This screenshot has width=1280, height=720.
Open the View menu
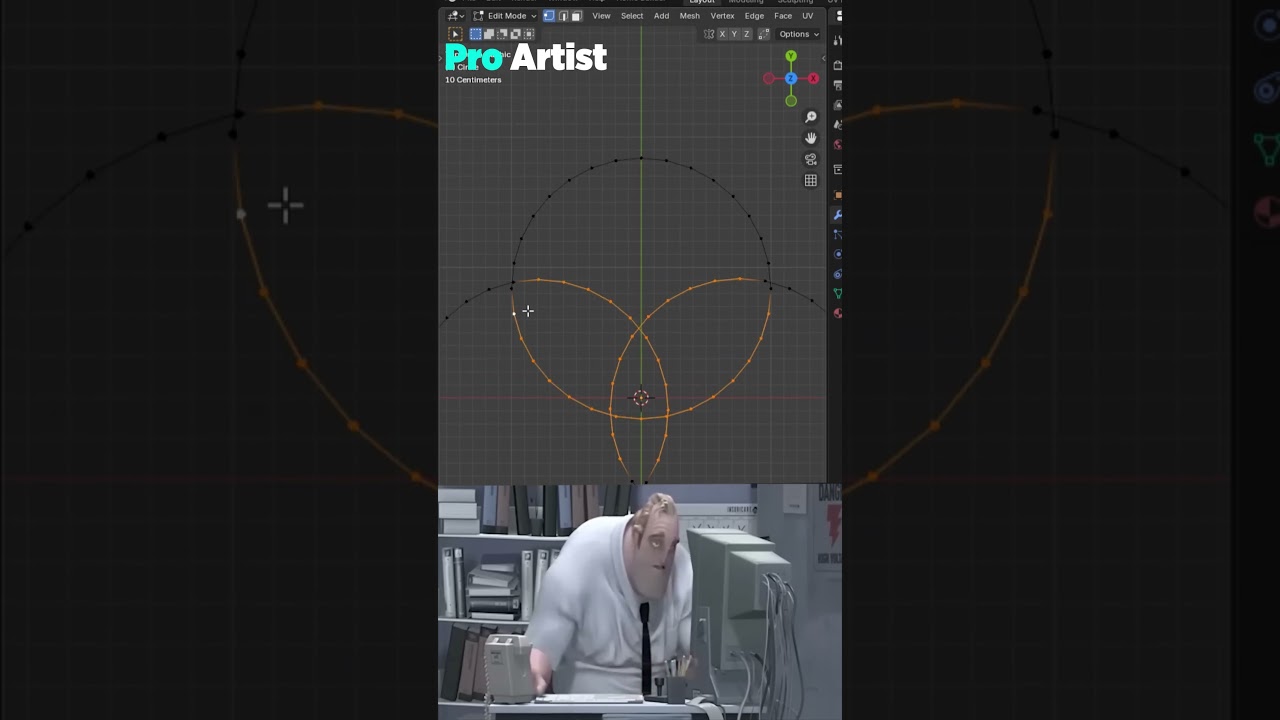coord(601,16)
